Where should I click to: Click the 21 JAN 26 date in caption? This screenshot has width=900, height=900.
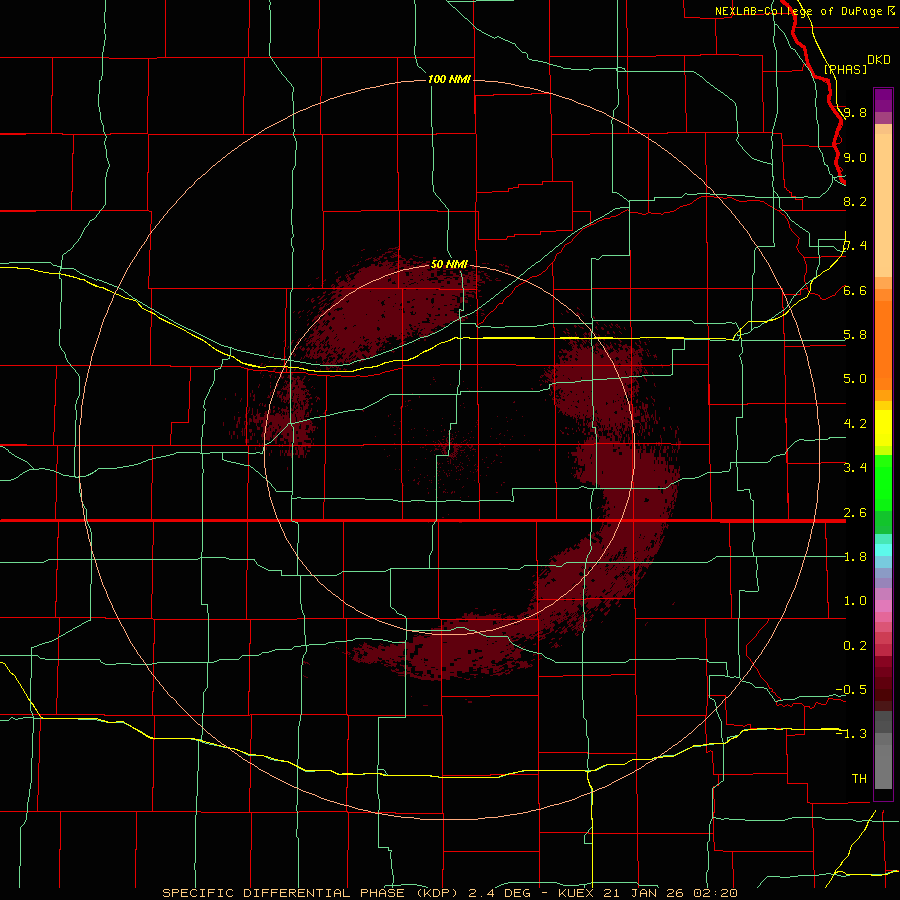click(x=645, y=893)
